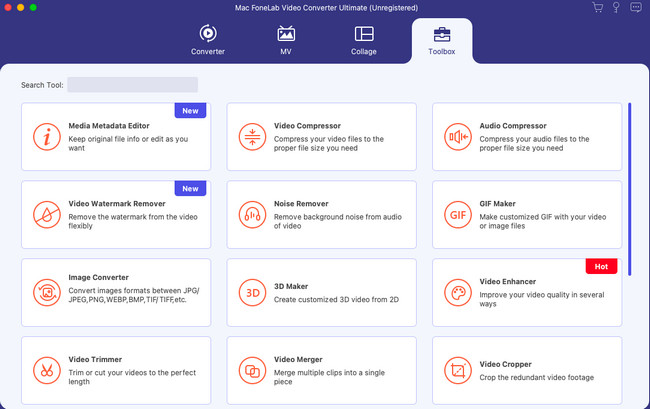The height and width of the screenshot is (409, 650).
Task: Click the Hot badge on Video Enhancer
Action: point(601,266)
